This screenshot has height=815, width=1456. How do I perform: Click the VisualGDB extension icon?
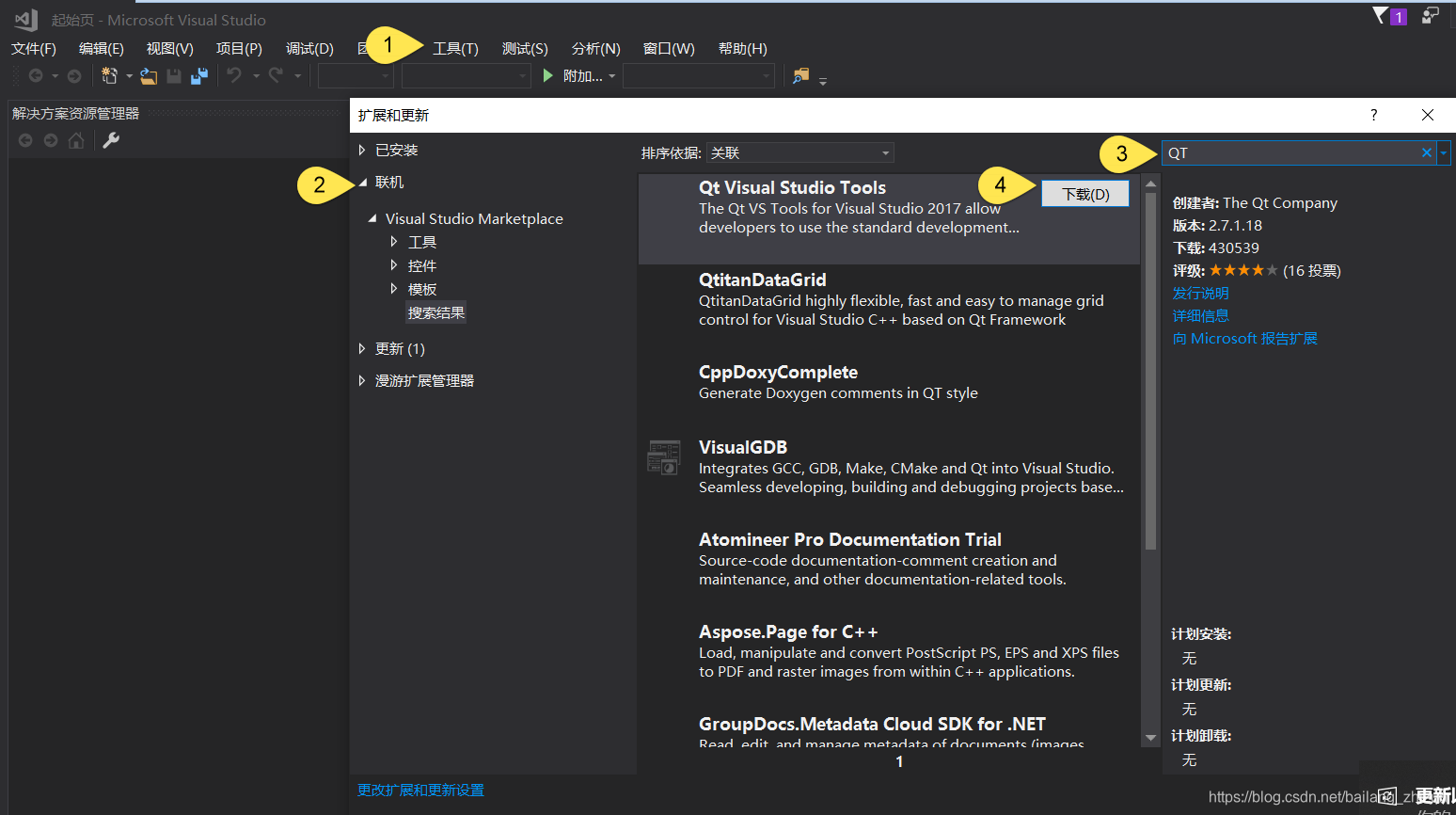point(664,457)
